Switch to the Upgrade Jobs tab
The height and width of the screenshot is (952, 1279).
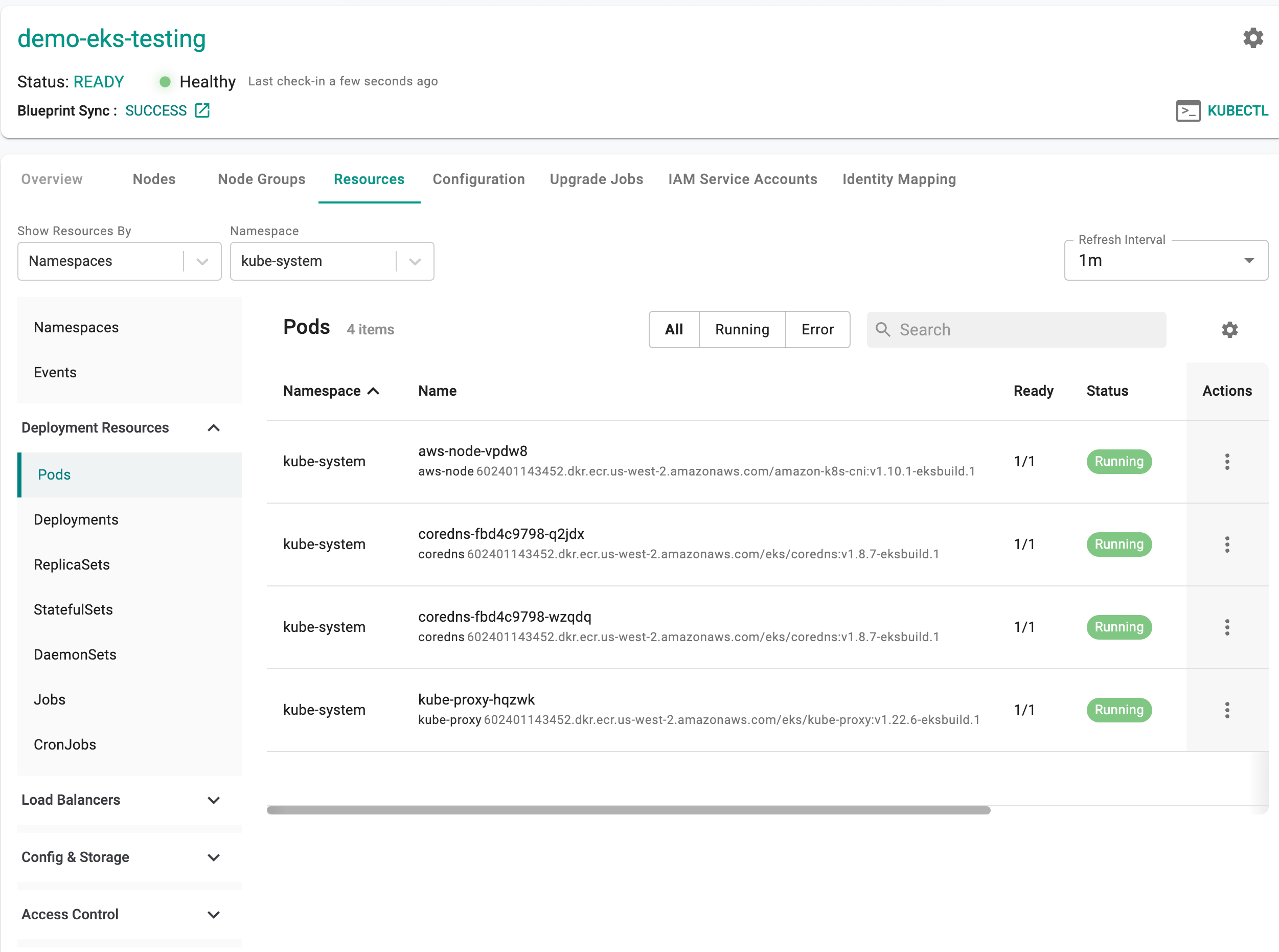[596, 179]
